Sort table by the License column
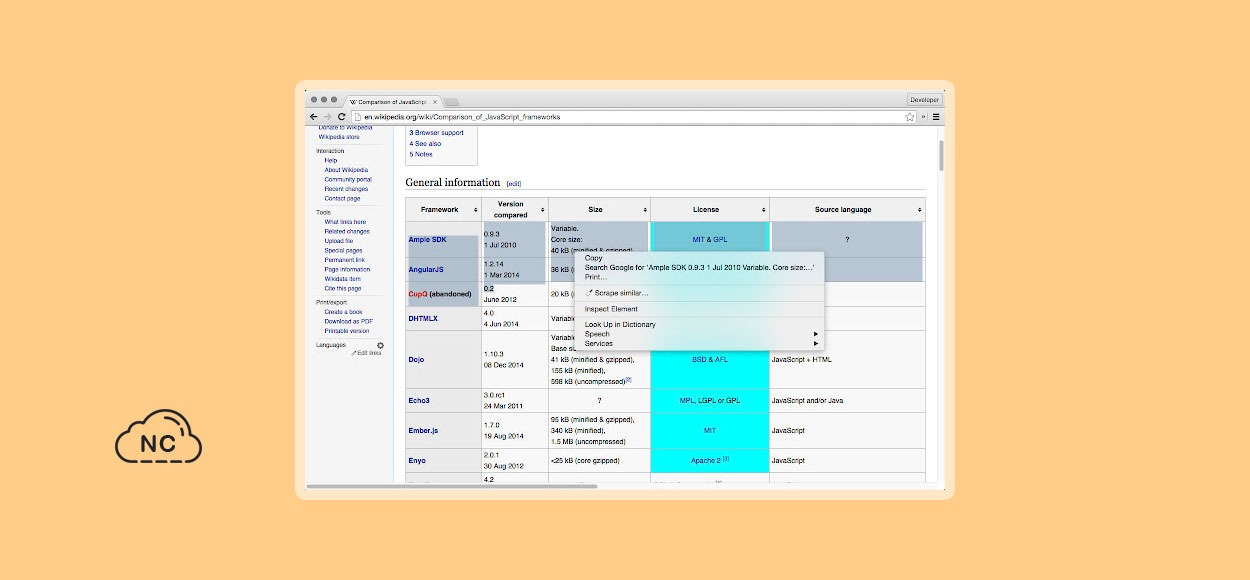1250x580 pixels. (x=764, y=210)
